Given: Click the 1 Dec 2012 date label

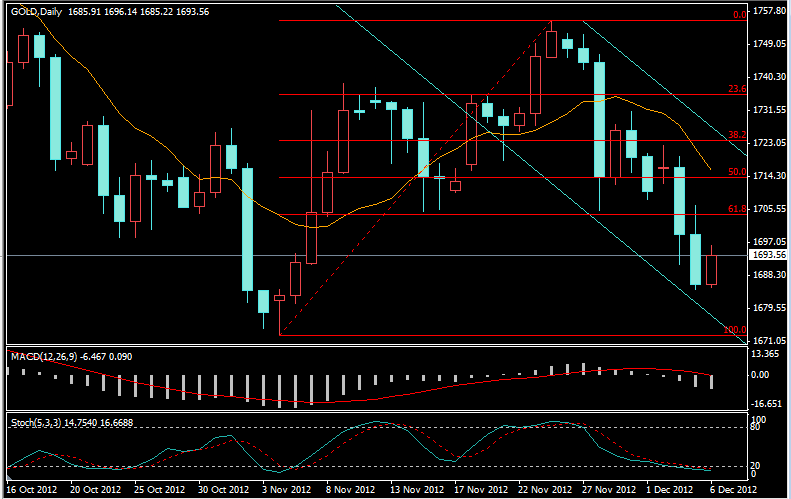Looking at the screenshot, I should (x=670, y=489).
